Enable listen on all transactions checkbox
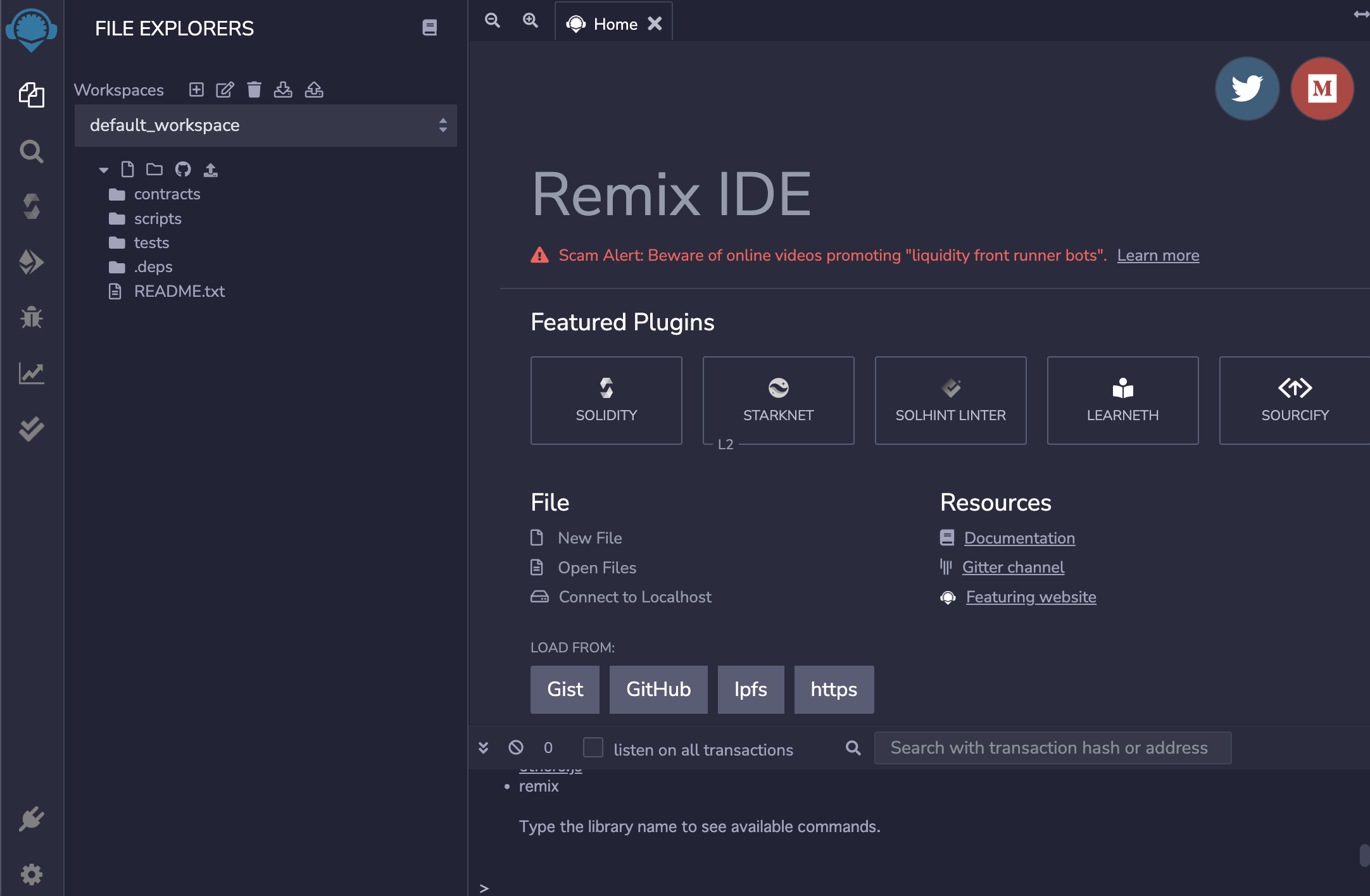This screenshot has height=896, width=1370. 593,748
